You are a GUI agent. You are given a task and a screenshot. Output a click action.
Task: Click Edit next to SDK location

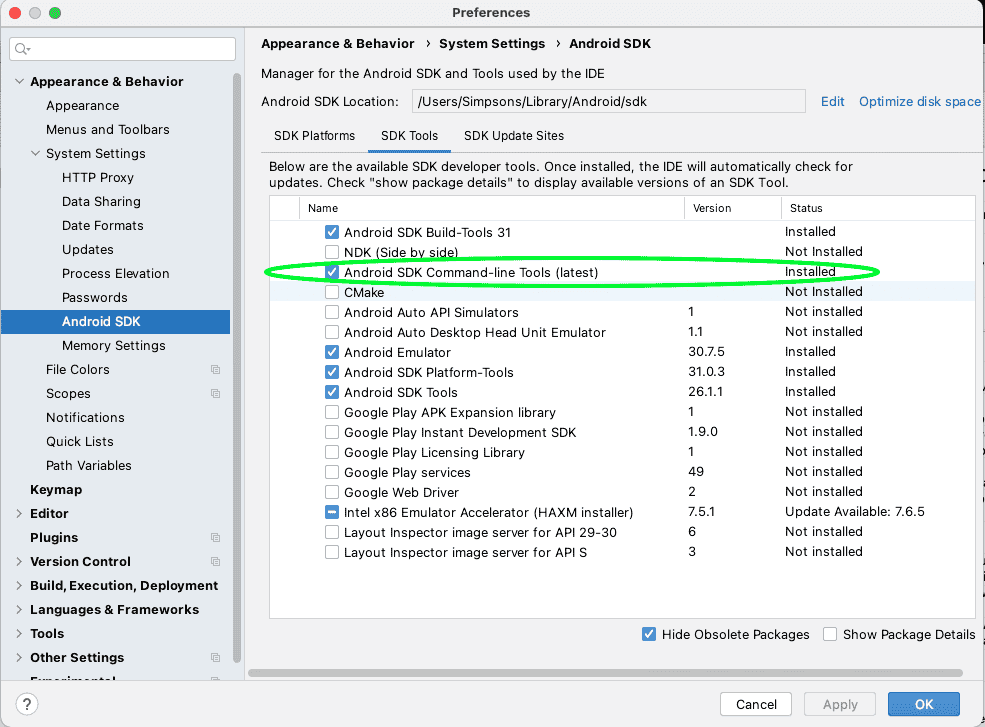832,102
